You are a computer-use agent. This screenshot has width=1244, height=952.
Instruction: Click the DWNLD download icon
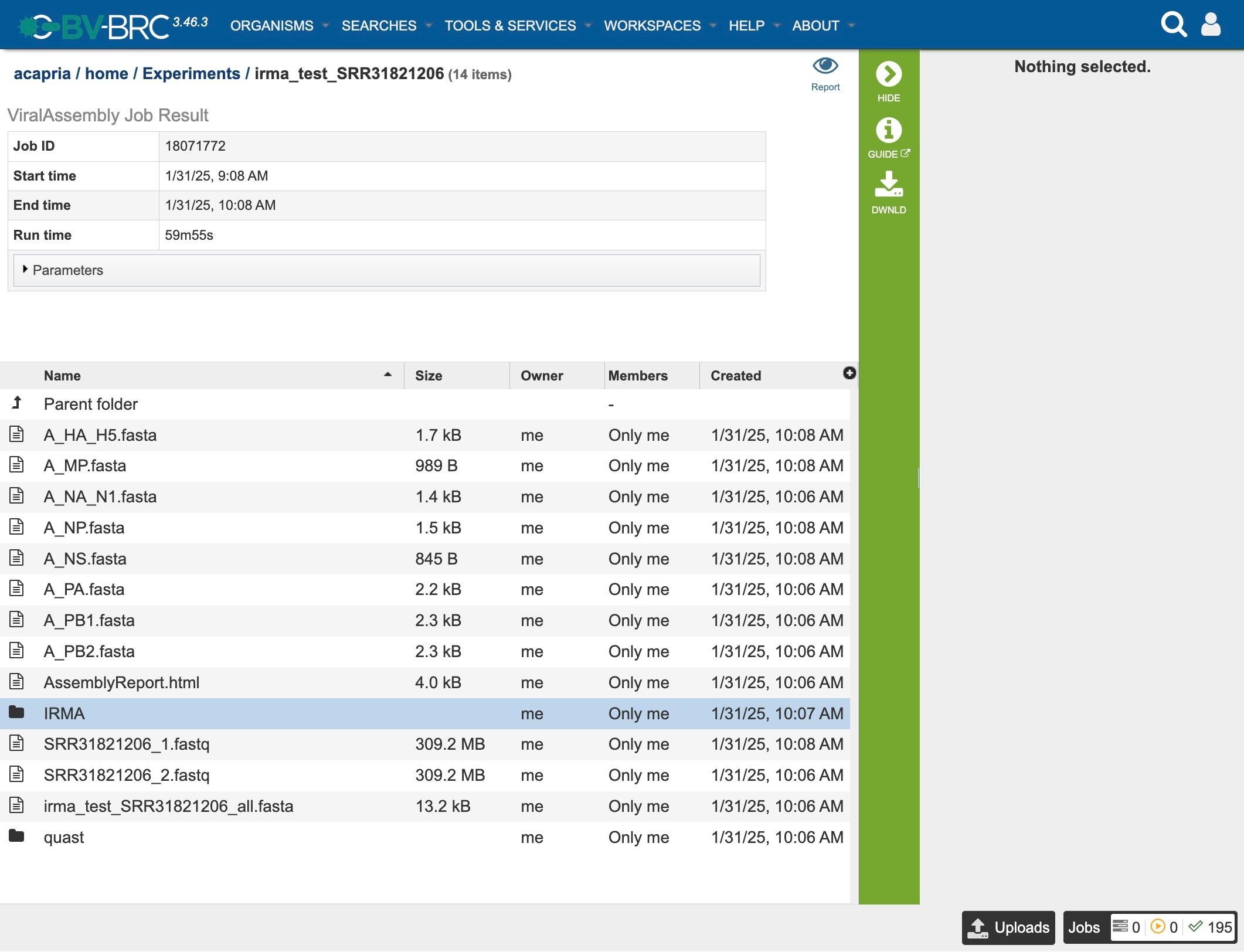(888, 185)
